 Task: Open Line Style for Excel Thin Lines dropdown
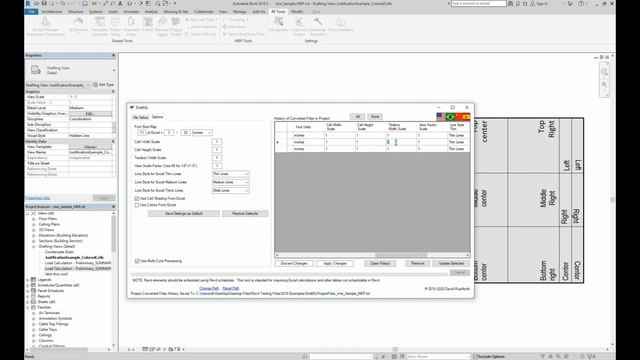pos(231,174)
